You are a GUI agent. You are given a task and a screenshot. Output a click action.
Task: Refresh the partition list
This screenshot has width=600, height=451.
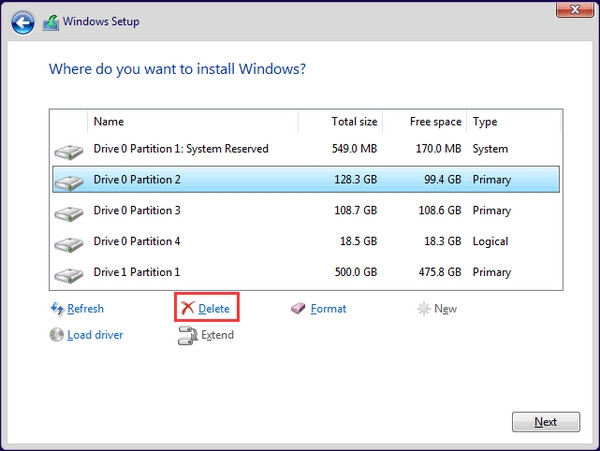[x=85, y=309]
